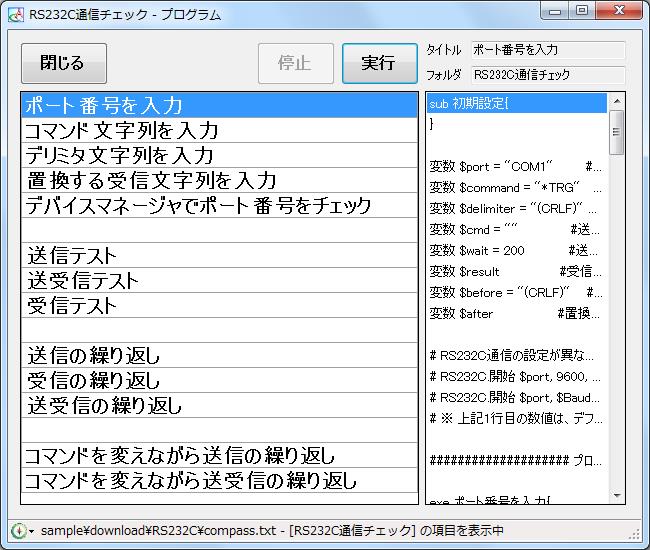The image size is (650, 550).
Task: Choose デリミタ文字列を入力 entry
Action: (x=219, y=155)
